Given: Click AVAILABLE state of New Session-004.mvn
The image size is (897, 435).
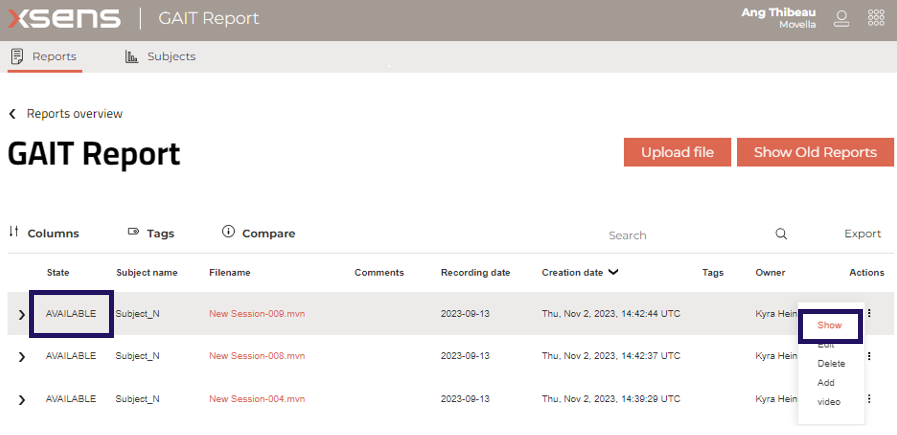Looking at the screenshot, I should point(71,399).
